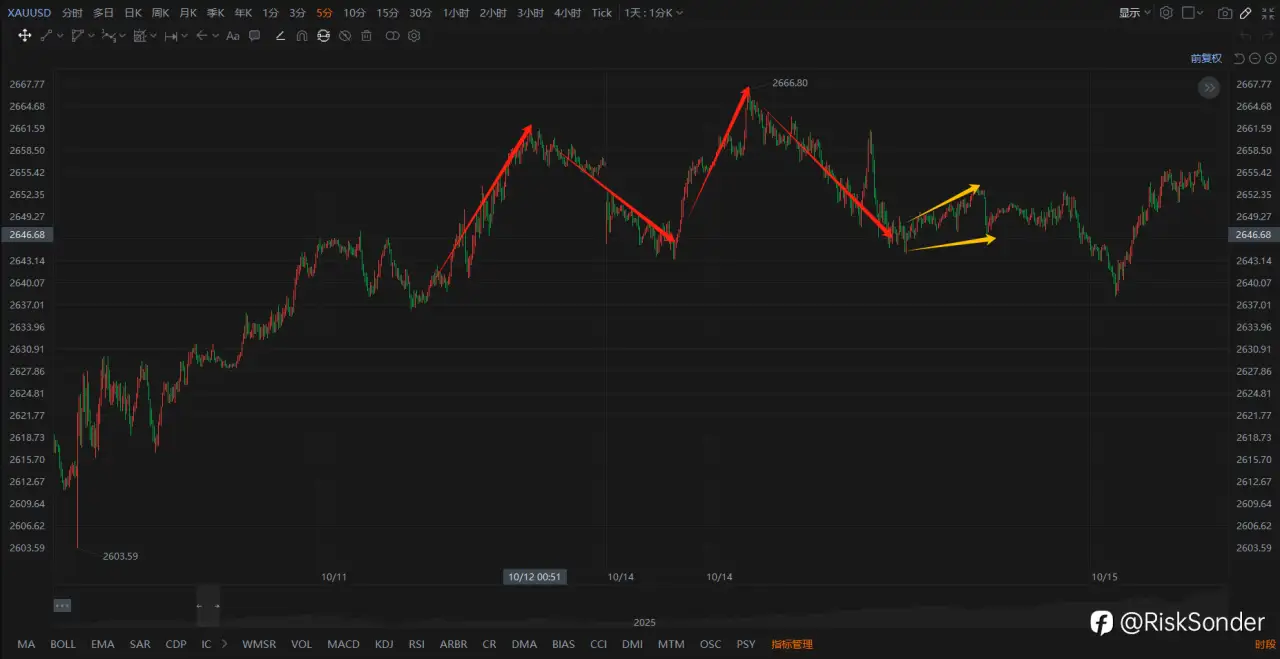This screenshot has width=1280, height=659.
Task: Click the 10/12 00:51 time axis marker
Action: pyautogui.click(x=534, y=577)
